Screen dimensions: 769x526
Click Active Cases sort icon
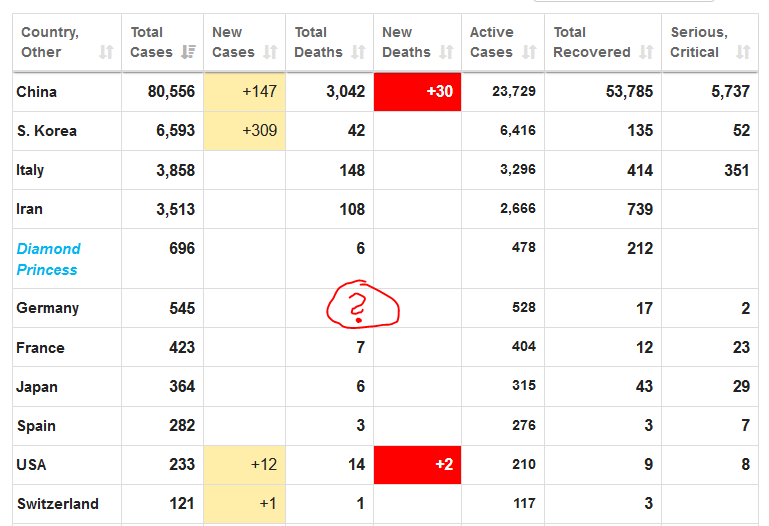(x=529, y=52)
